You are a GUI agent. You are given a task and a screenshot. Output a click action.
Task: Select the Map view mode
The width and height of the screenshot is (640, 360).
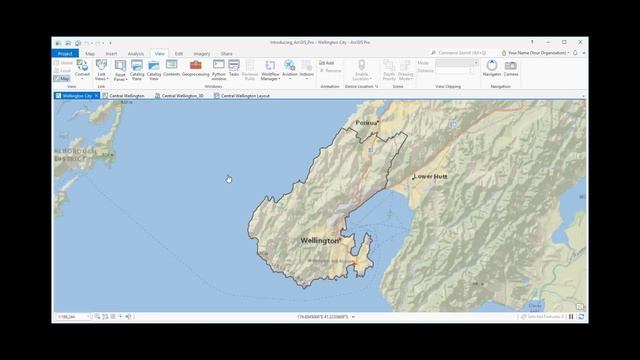click(x=62, y=78)
